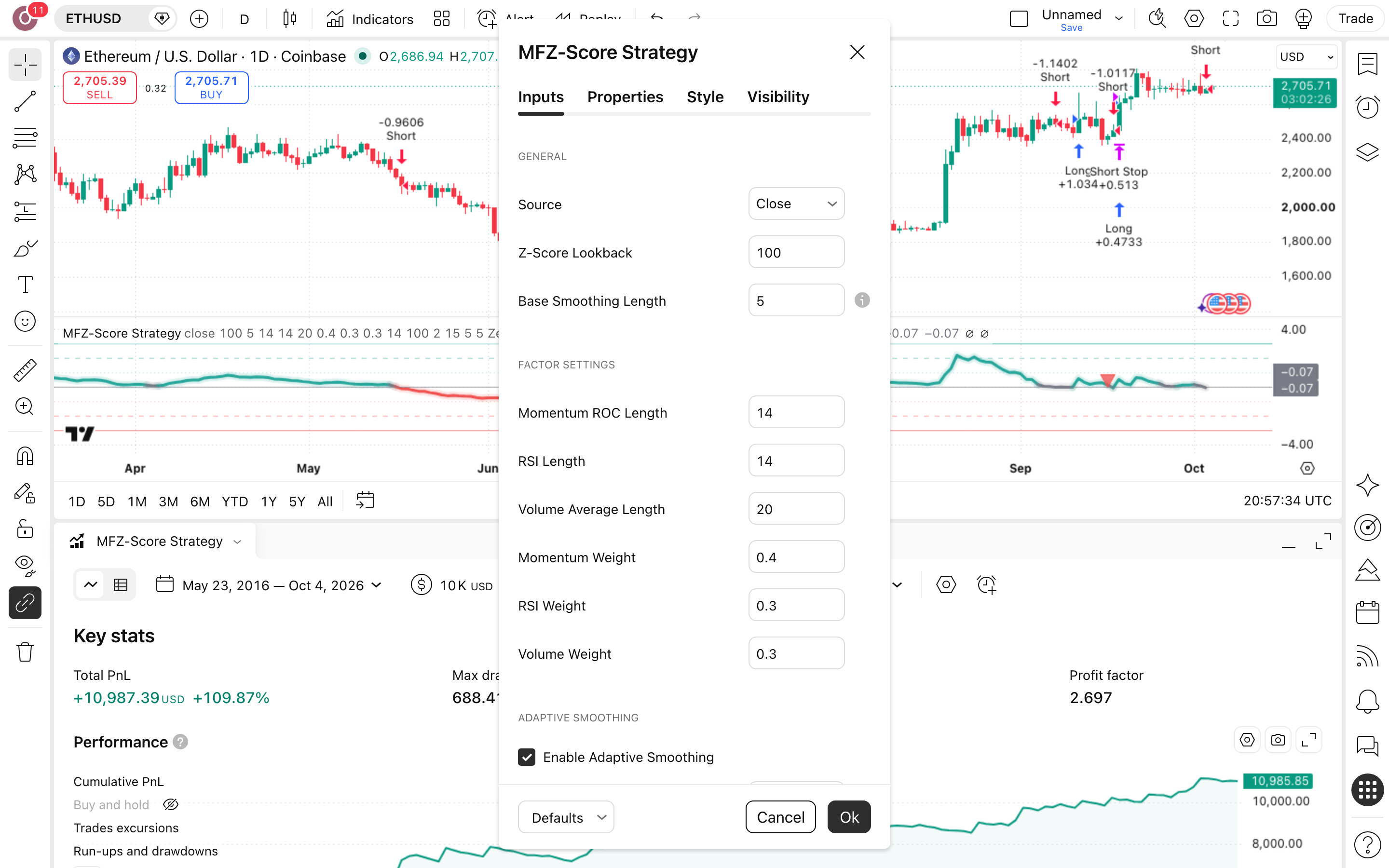Open candlestick chart type selector
The image size is (1389, 868).
[x=290, y=19]
